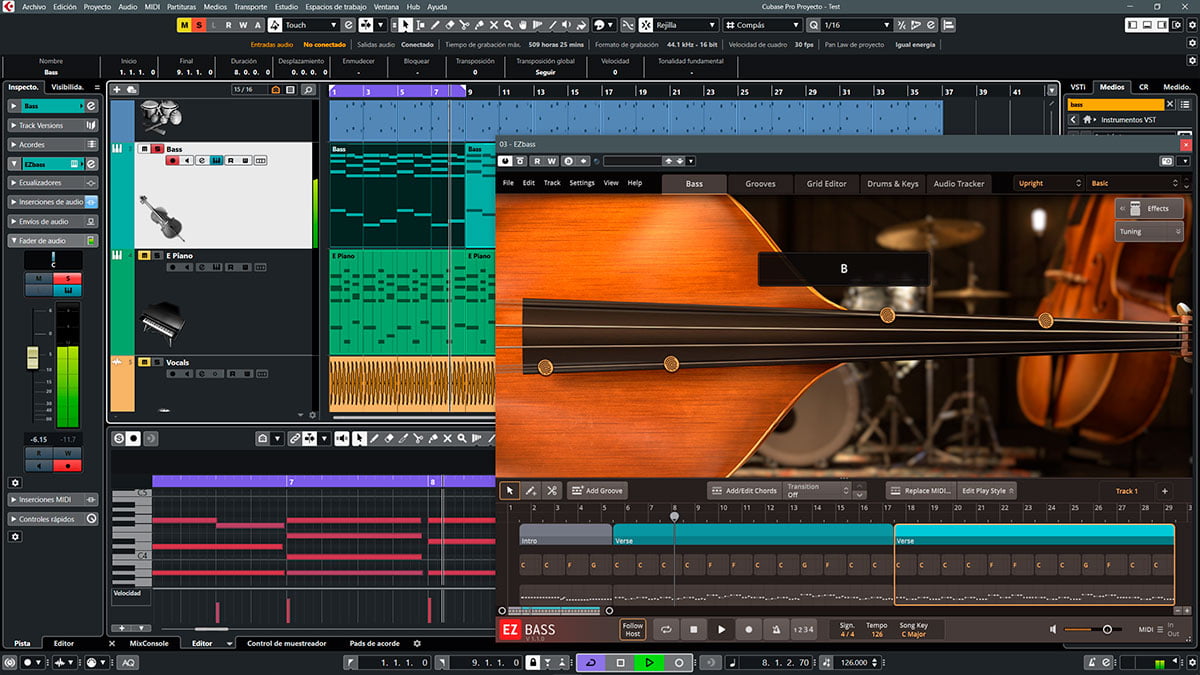Open the MixConsole tab in the lower zone
The width and height of the screenshot is (1200, 675).
click(x=149, y=643)
